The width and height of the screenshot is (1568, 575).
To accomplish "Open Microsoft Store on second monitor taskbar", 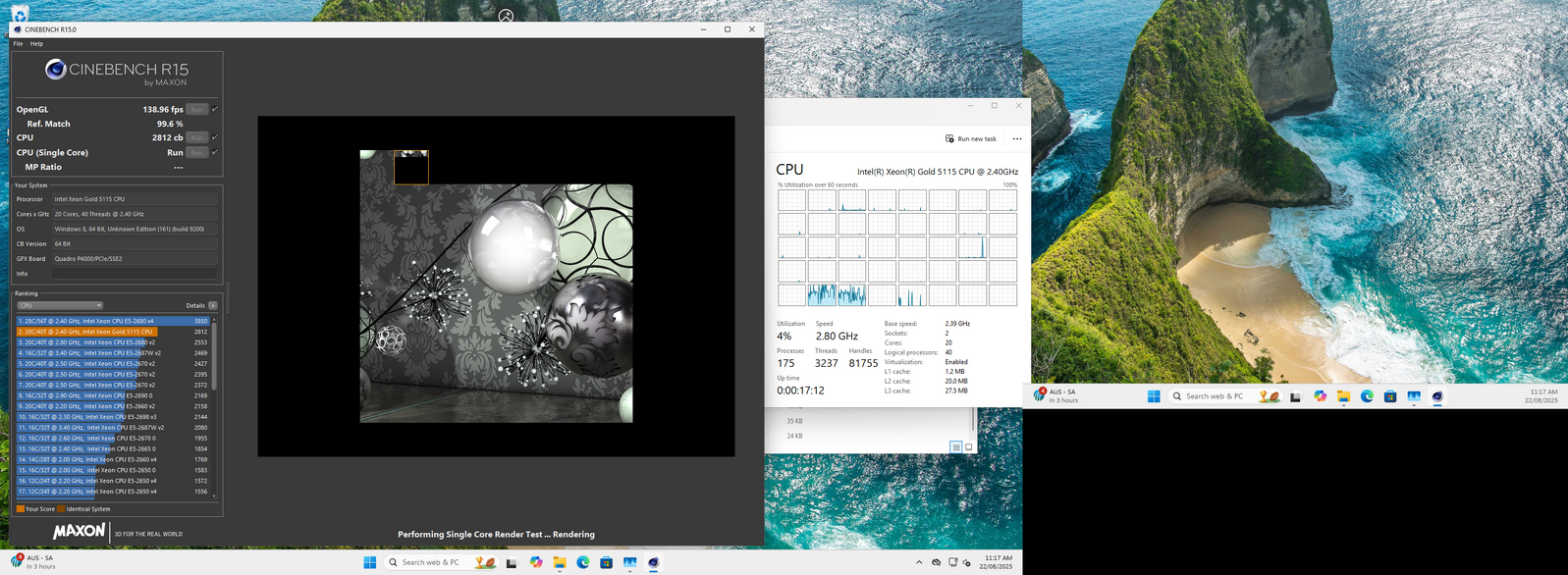I will [1390, 396].
